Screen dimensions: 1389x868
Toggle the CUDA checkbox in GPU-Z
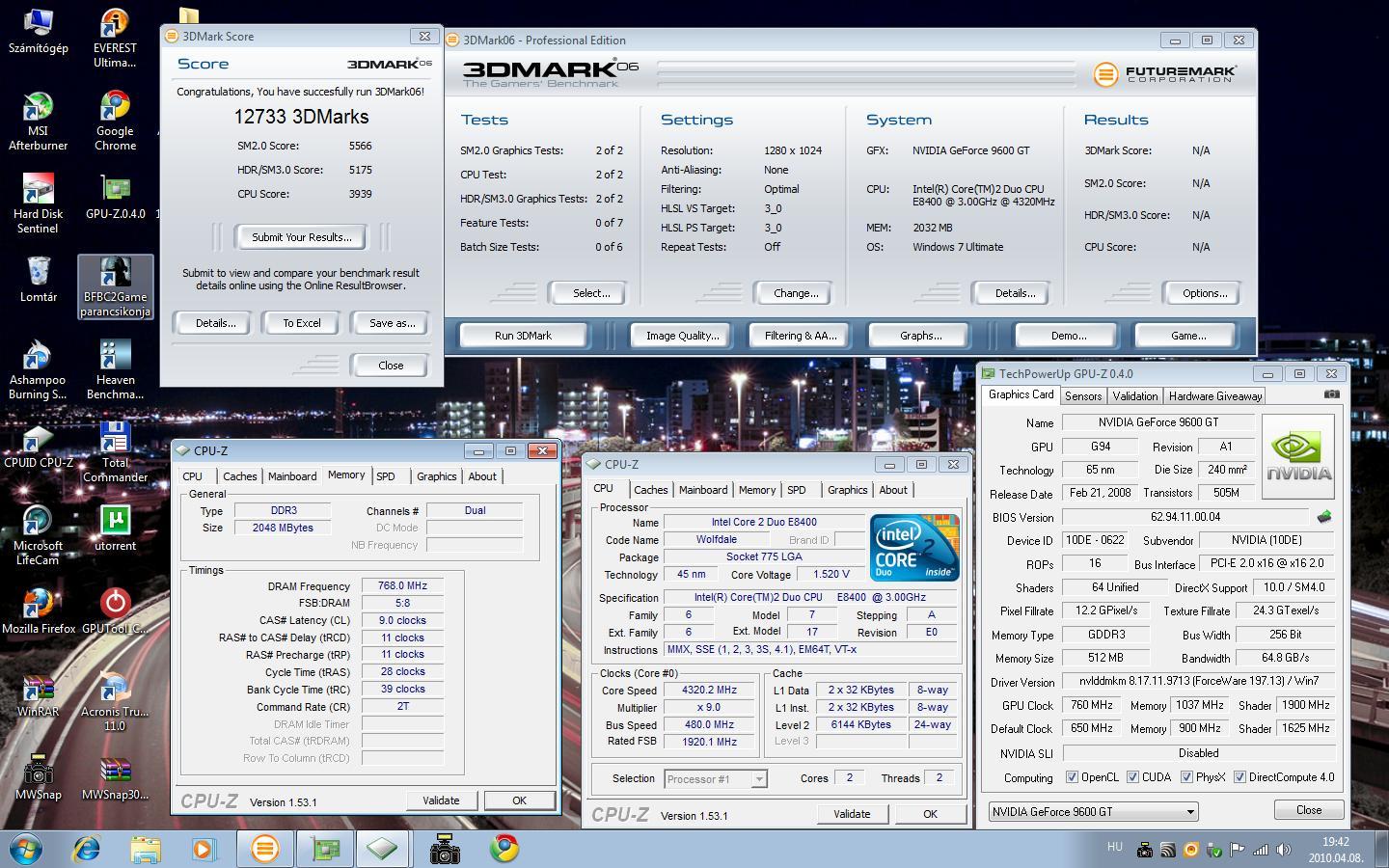coord(1132,777)
